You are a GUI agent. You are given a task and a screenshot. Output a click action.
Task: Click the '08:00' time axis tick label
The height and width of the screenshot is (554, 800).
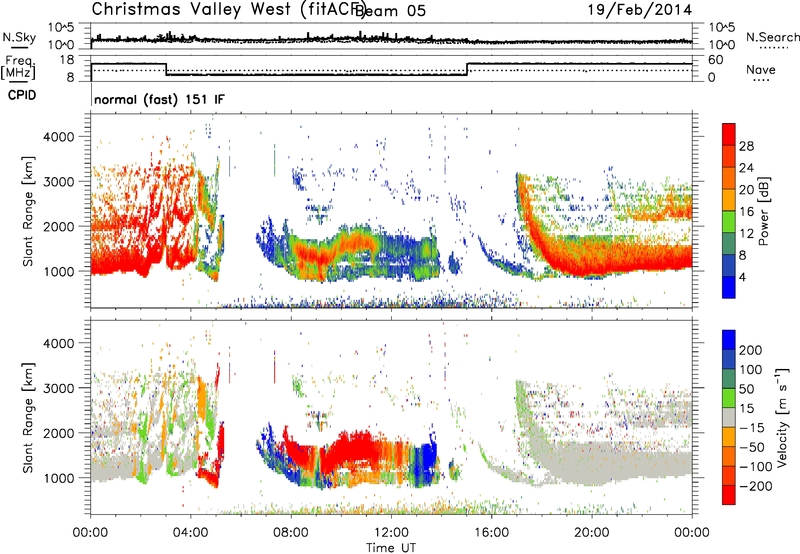[291, 533]
